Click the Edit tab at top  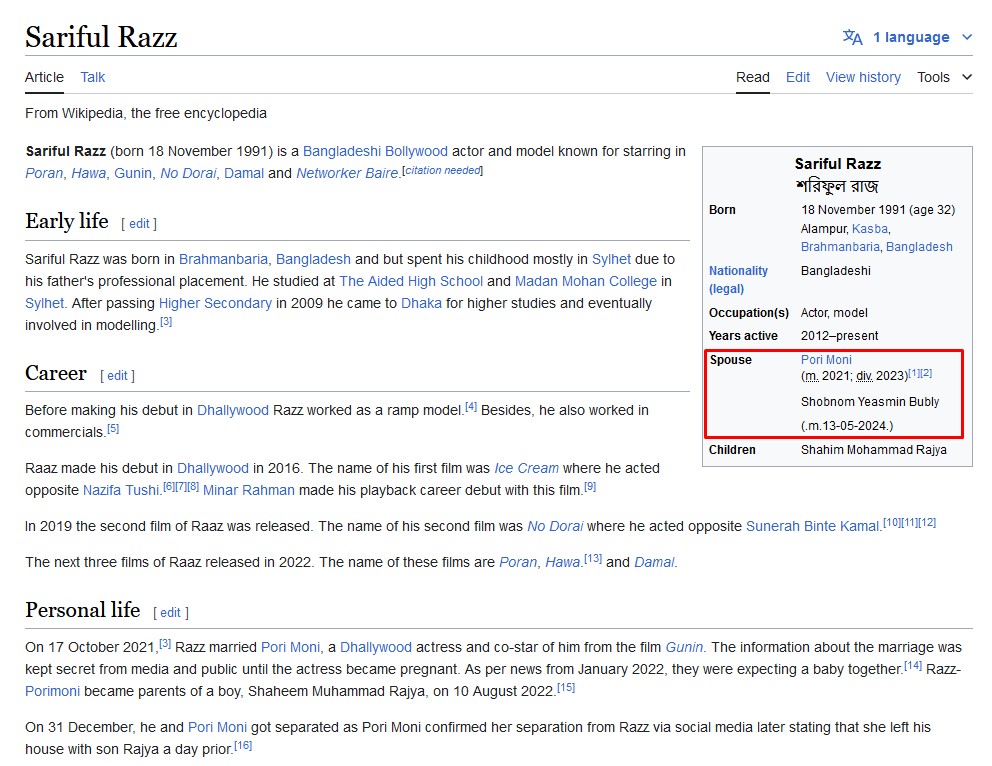[x=798, y=77]
